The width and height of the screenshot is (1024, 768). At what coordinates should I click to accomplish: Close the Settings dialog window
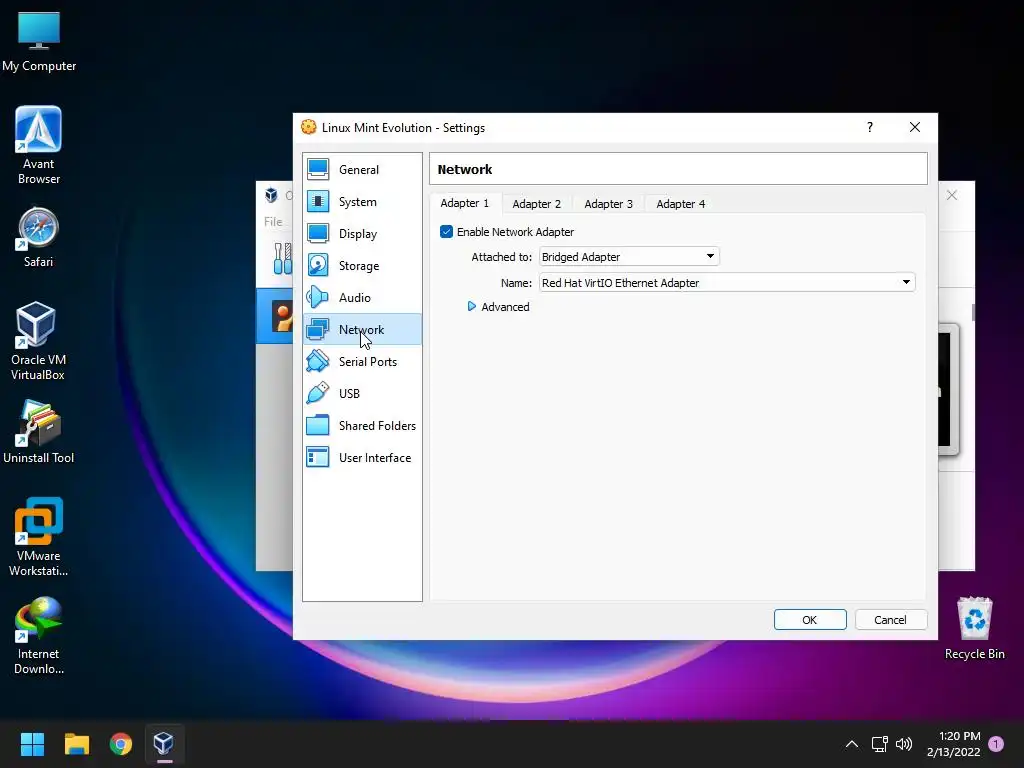[915, 127]
